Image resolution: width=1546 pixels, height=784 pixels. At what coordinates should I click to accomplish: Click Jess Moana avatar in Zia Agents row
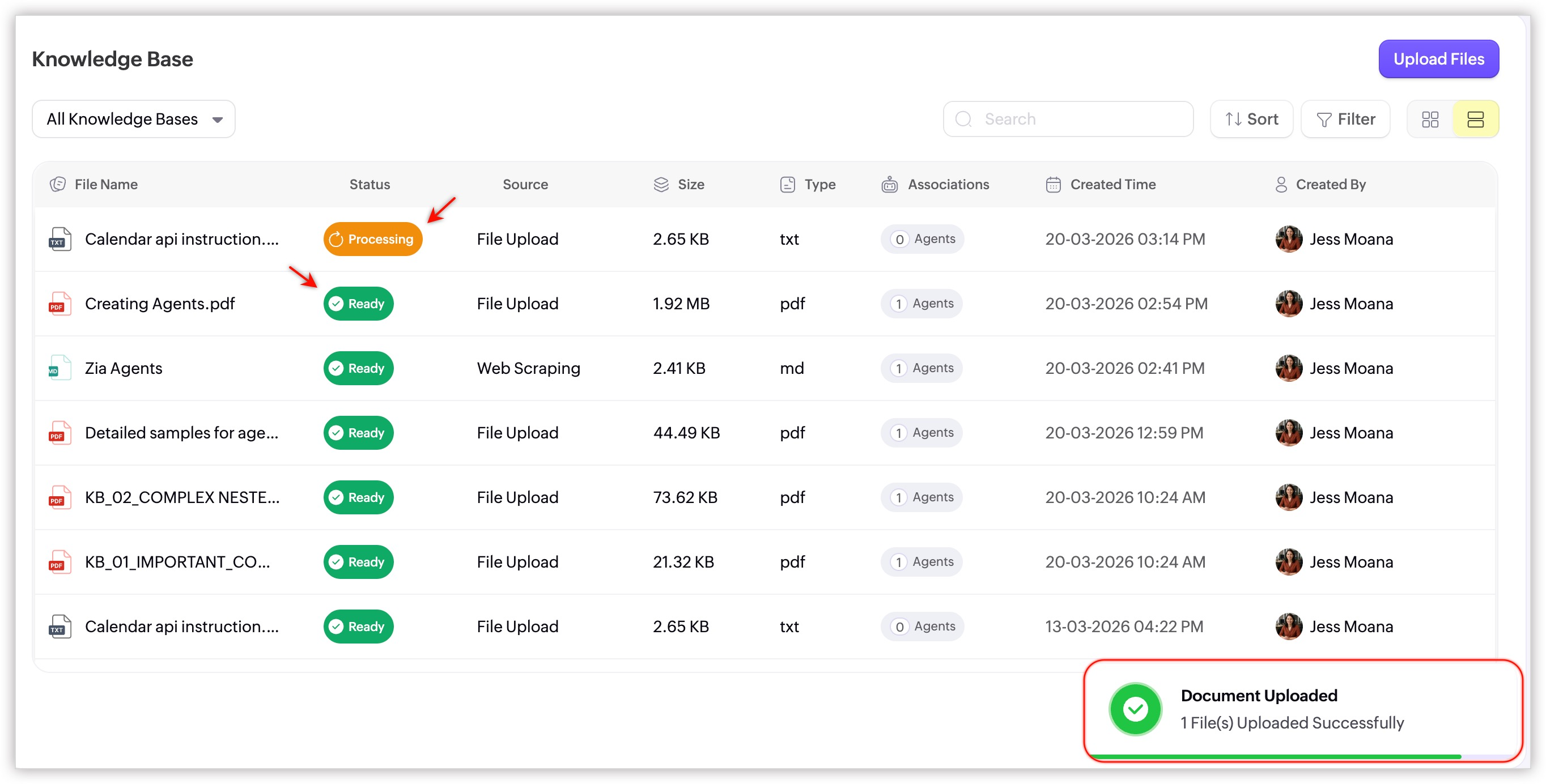coord(1288,368)
